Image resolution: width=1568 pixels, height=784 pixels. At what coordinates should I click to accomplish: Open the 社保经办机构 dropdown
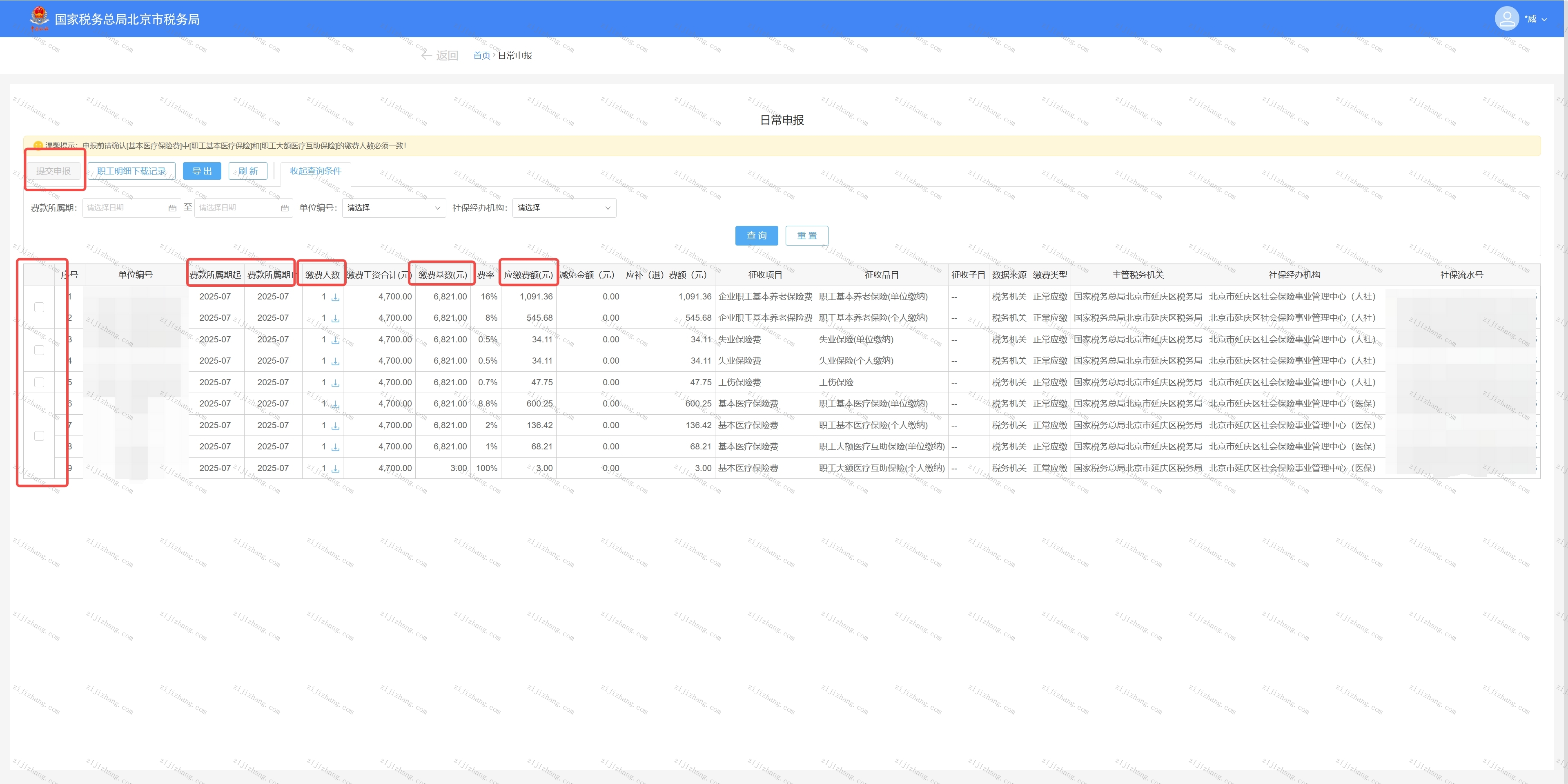(x=564, y=208)
